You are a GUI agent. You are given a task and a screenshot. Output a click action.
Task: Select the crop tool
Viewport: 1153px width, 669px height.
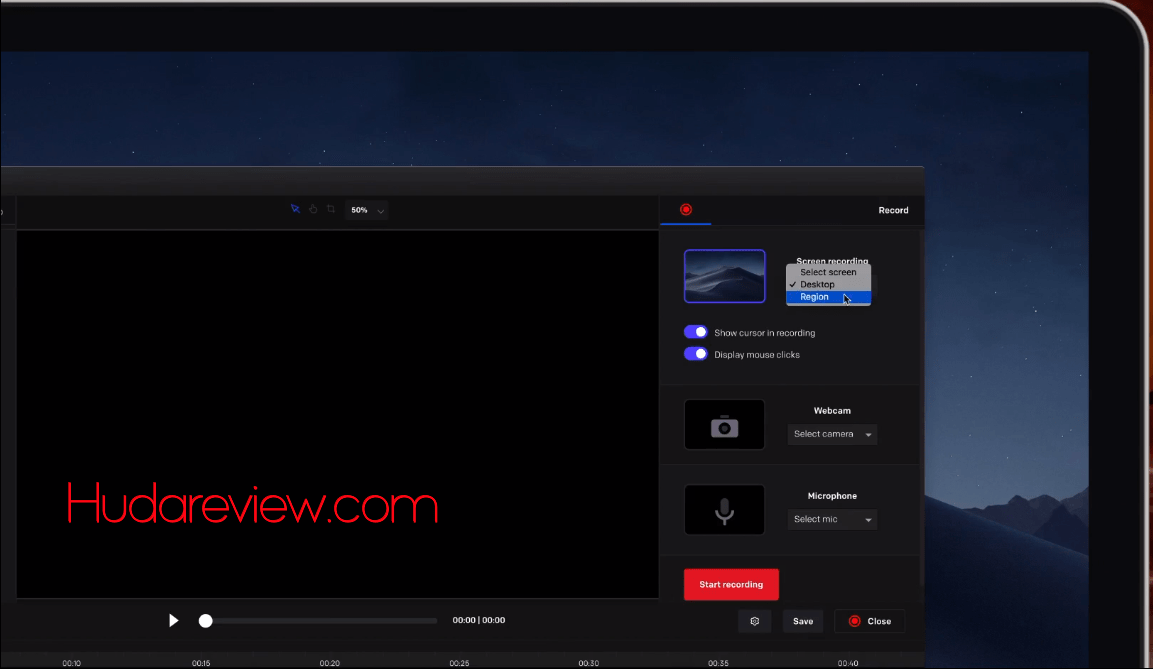331,210
